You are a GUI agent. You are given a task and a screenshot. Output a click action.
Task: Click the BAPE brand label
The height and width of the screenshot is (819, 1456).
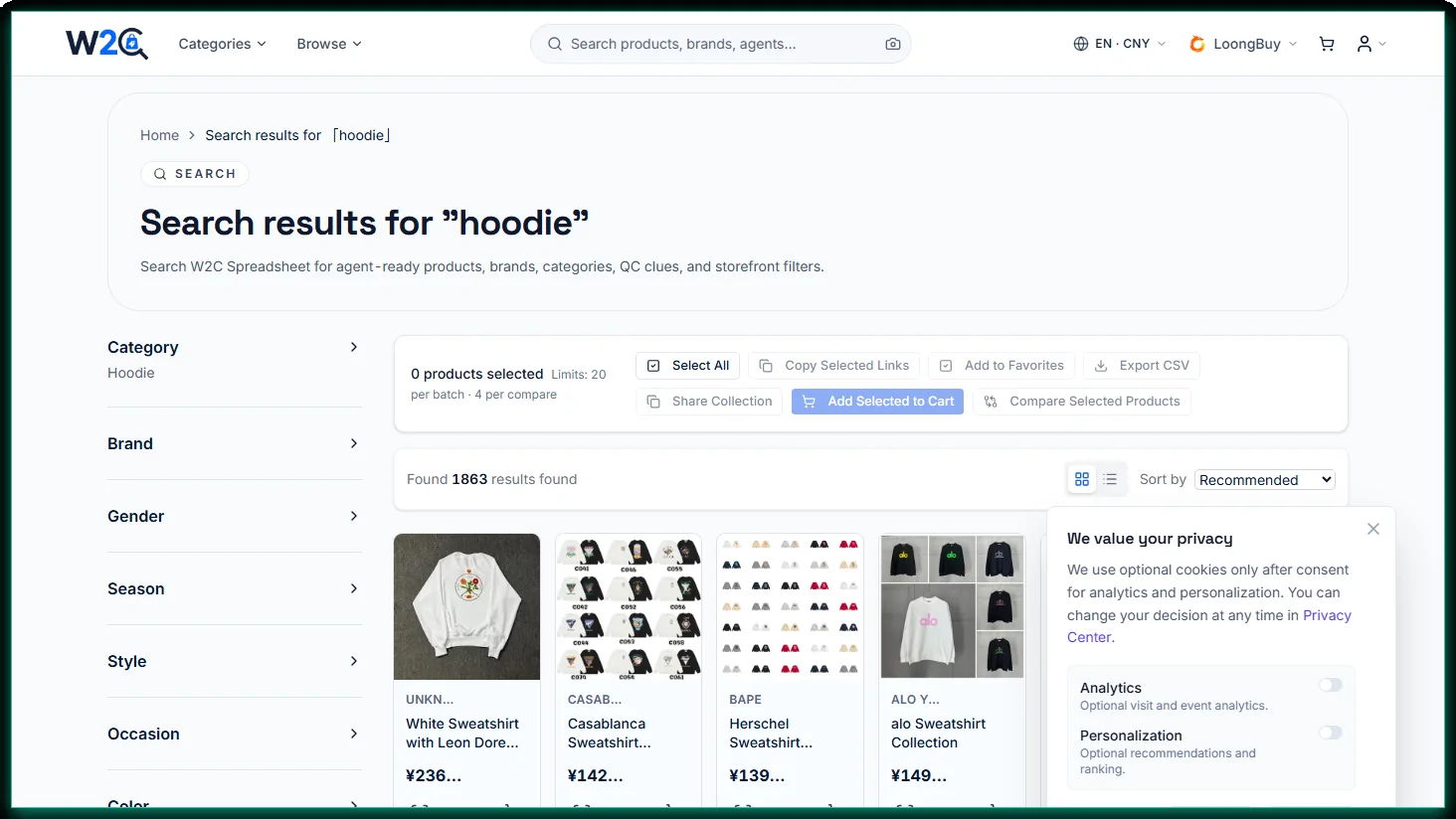point(745,700)
